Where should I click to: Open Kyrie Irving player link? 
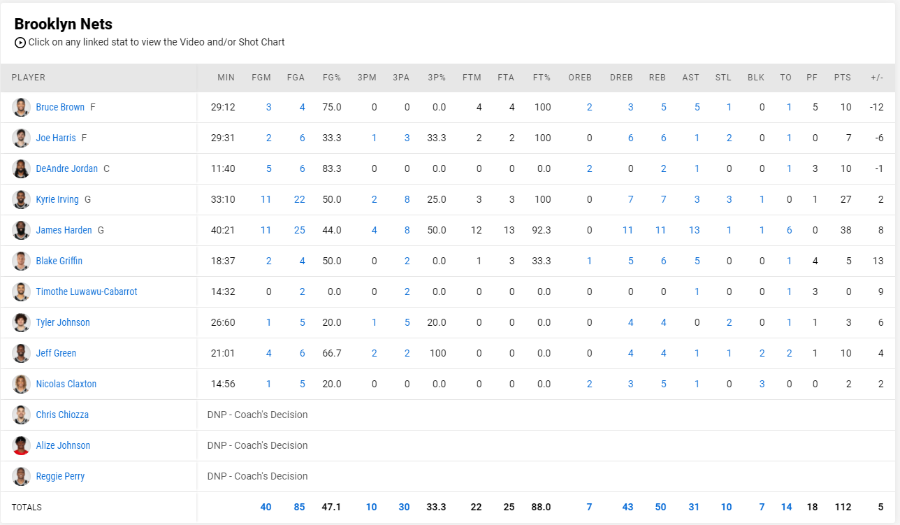pyautogui.click(x=57, y=200)
